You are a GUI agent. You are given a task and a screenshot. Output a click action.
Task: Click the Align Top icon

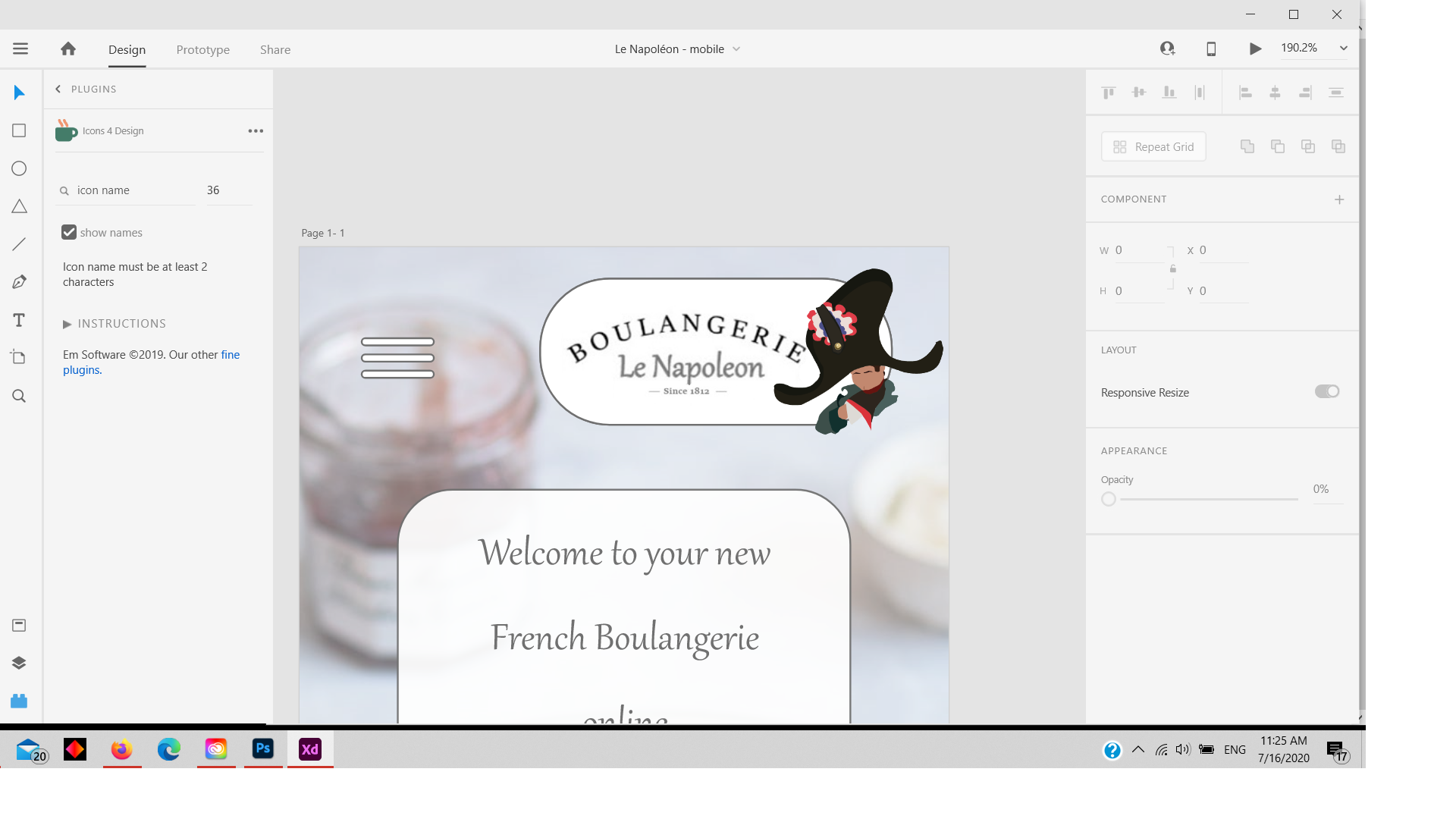tap(1108, 92)
